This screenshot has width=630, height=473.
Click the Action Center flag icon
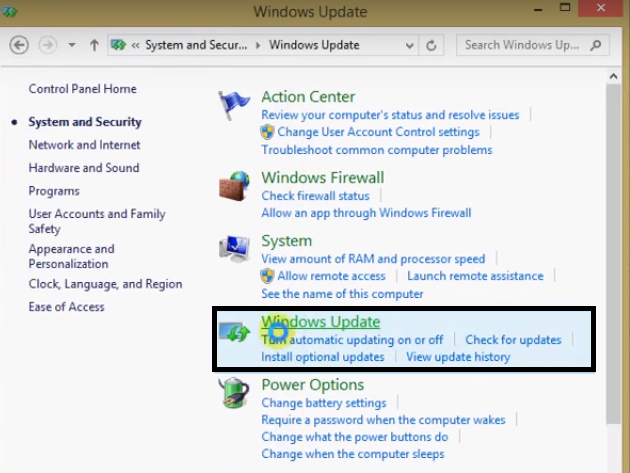click(234, 105)
